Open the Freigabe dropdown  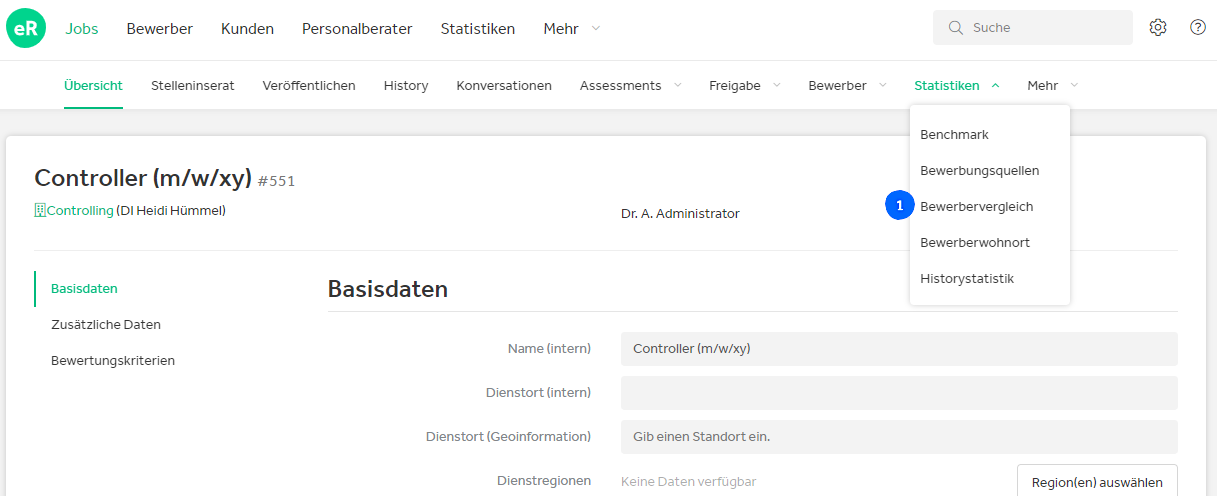click(745, 86)
